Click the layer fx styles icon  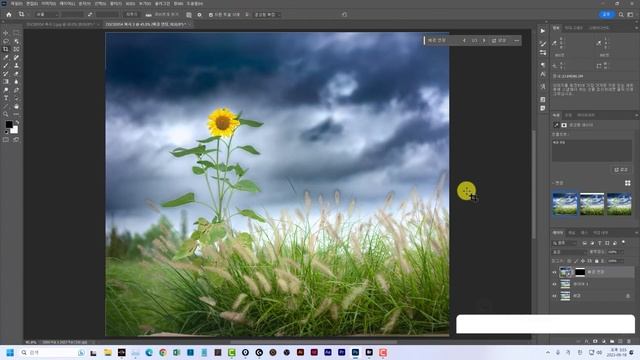(x=587, y=341)
